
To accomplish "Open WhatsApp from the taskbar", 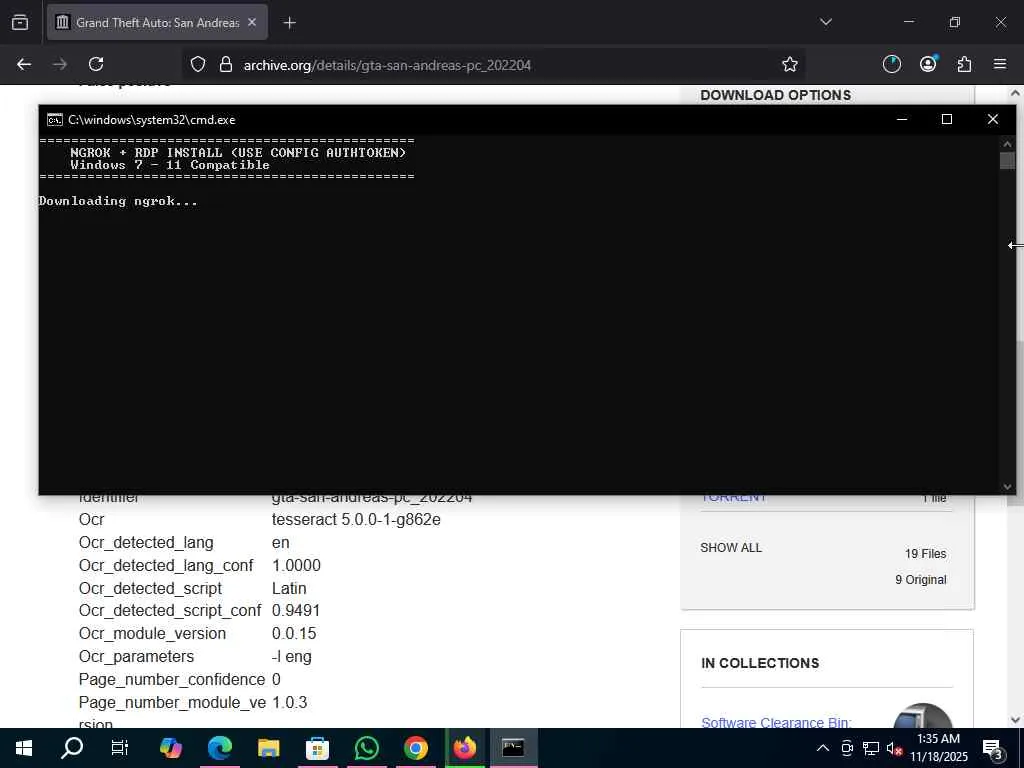I will coord(366,748).
